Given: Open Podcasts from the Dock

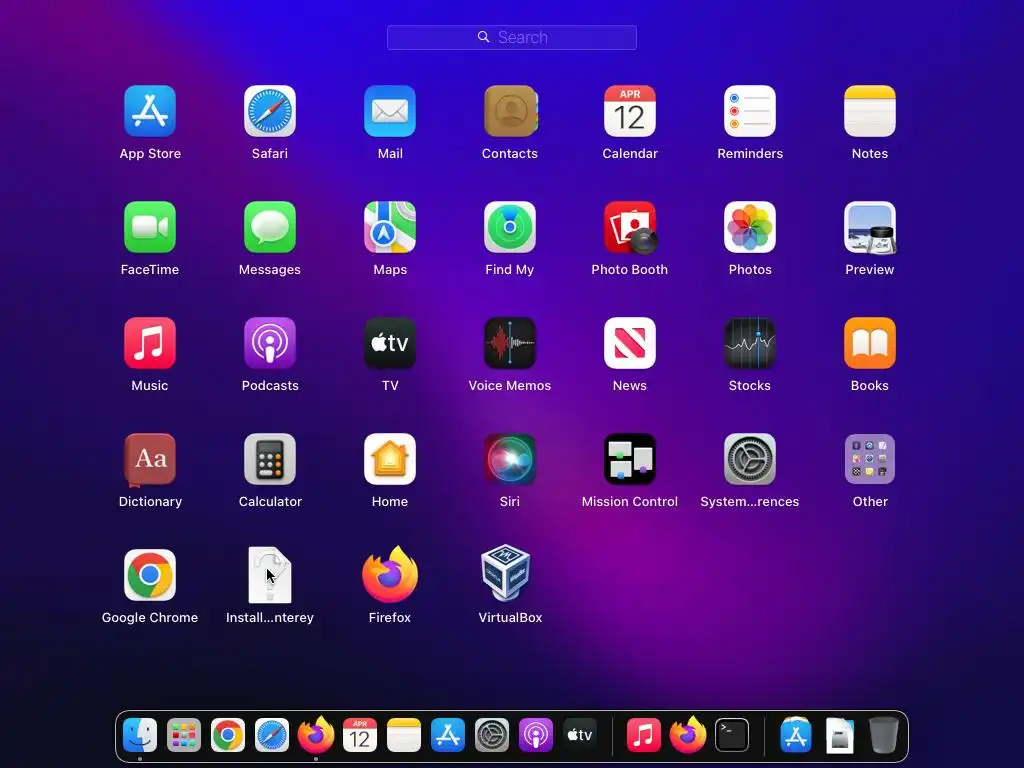Looking at the screenshot, I should tap(536, 735).
